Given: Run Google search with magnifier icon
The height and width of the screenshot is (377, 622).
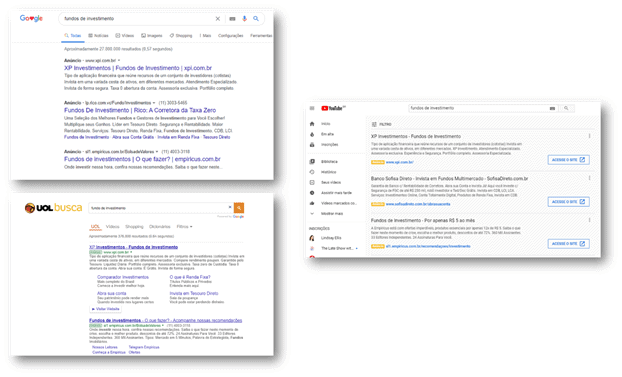Looking at the screenshot, I should click(x=256, y=19).
